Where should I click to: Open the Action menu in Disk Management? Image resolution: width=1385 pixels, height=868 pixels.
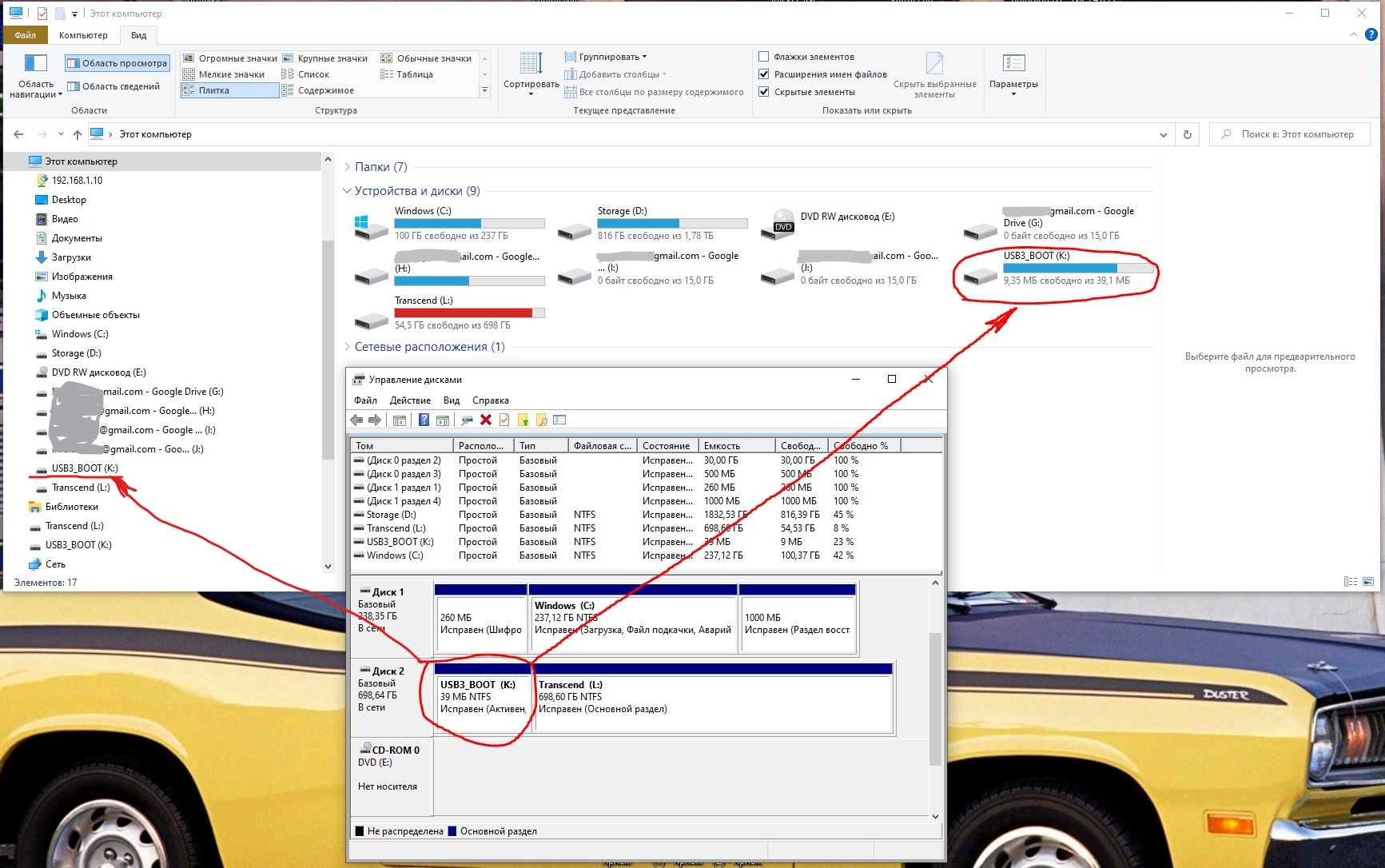(x=410, y=400)
